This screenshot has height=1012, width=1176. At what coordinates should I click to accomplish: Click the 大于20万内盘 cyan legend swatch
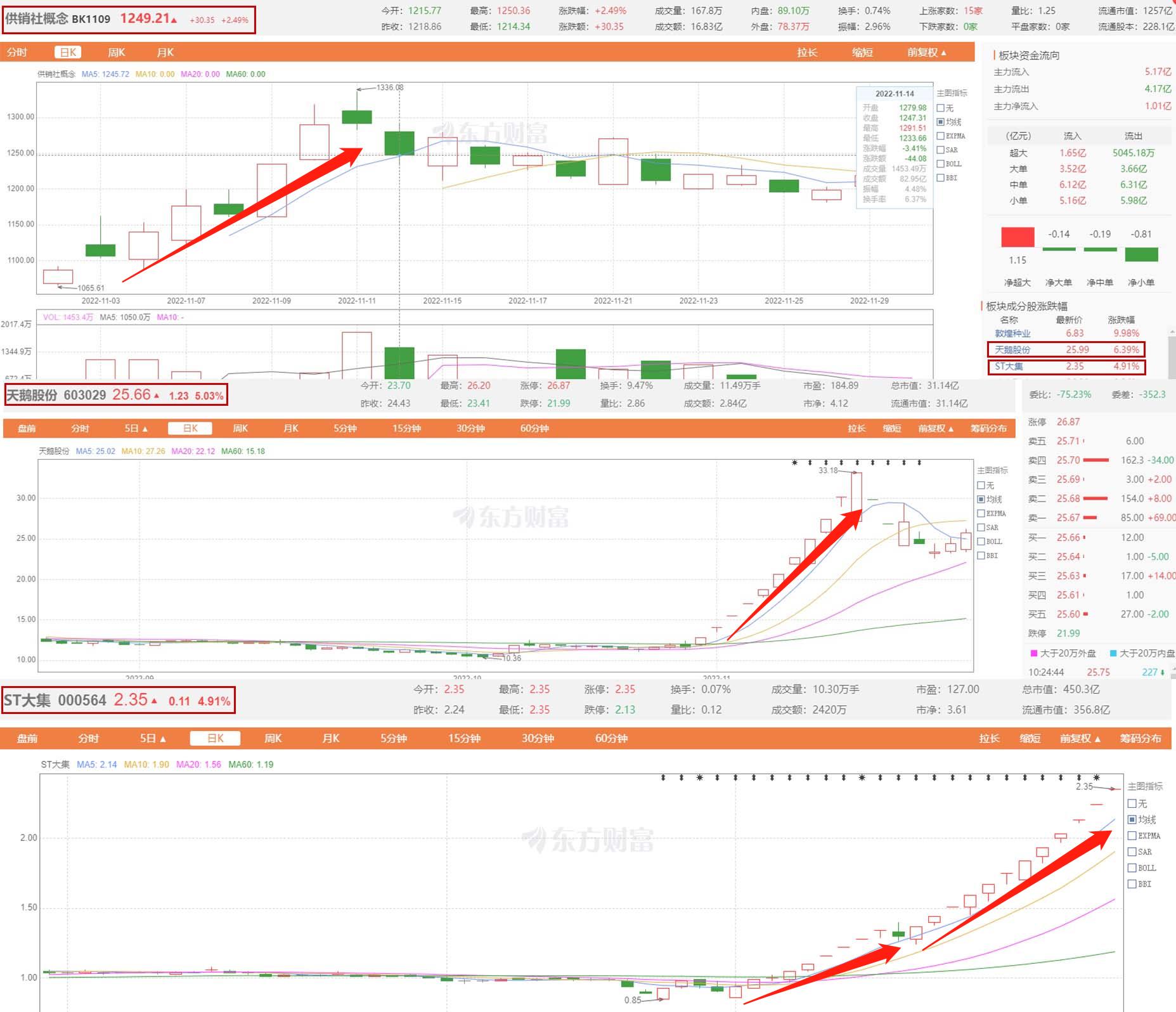pyautogui.click(x=1113, y=653)
